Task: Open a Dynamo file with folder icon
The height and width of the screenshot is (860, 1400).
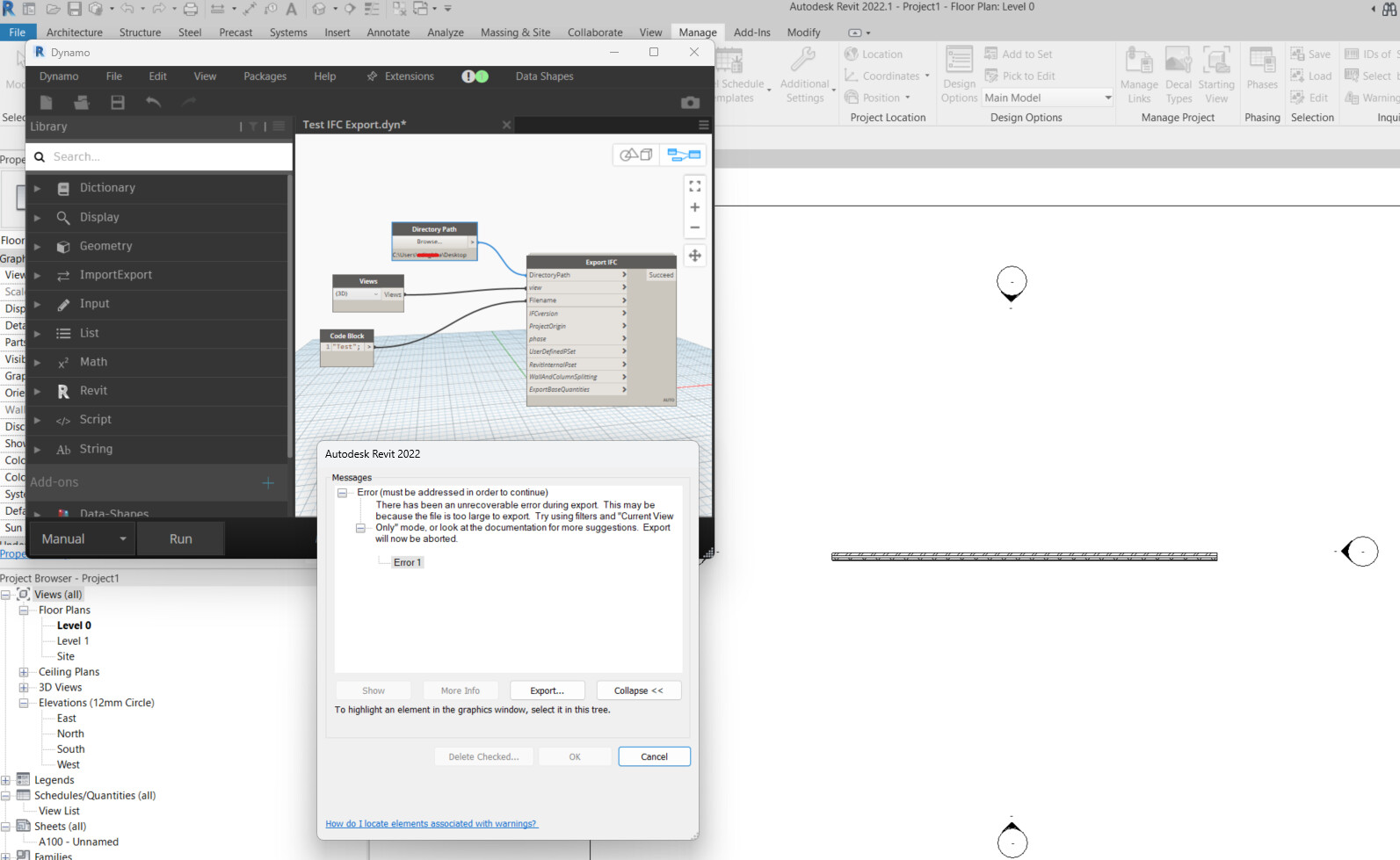Action: [x=82, y=103]
